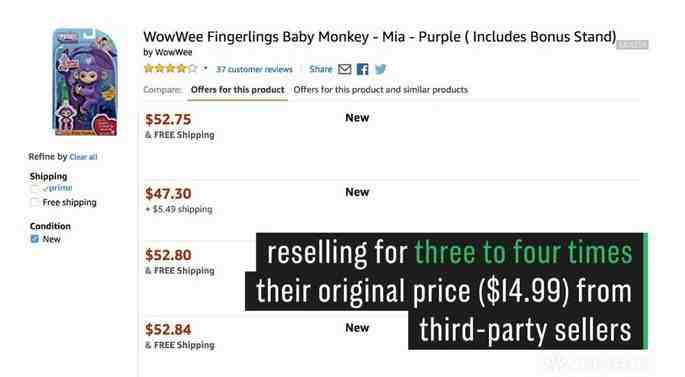
Task: Tick the Free shipping checkbox
Action: point(35,202)
